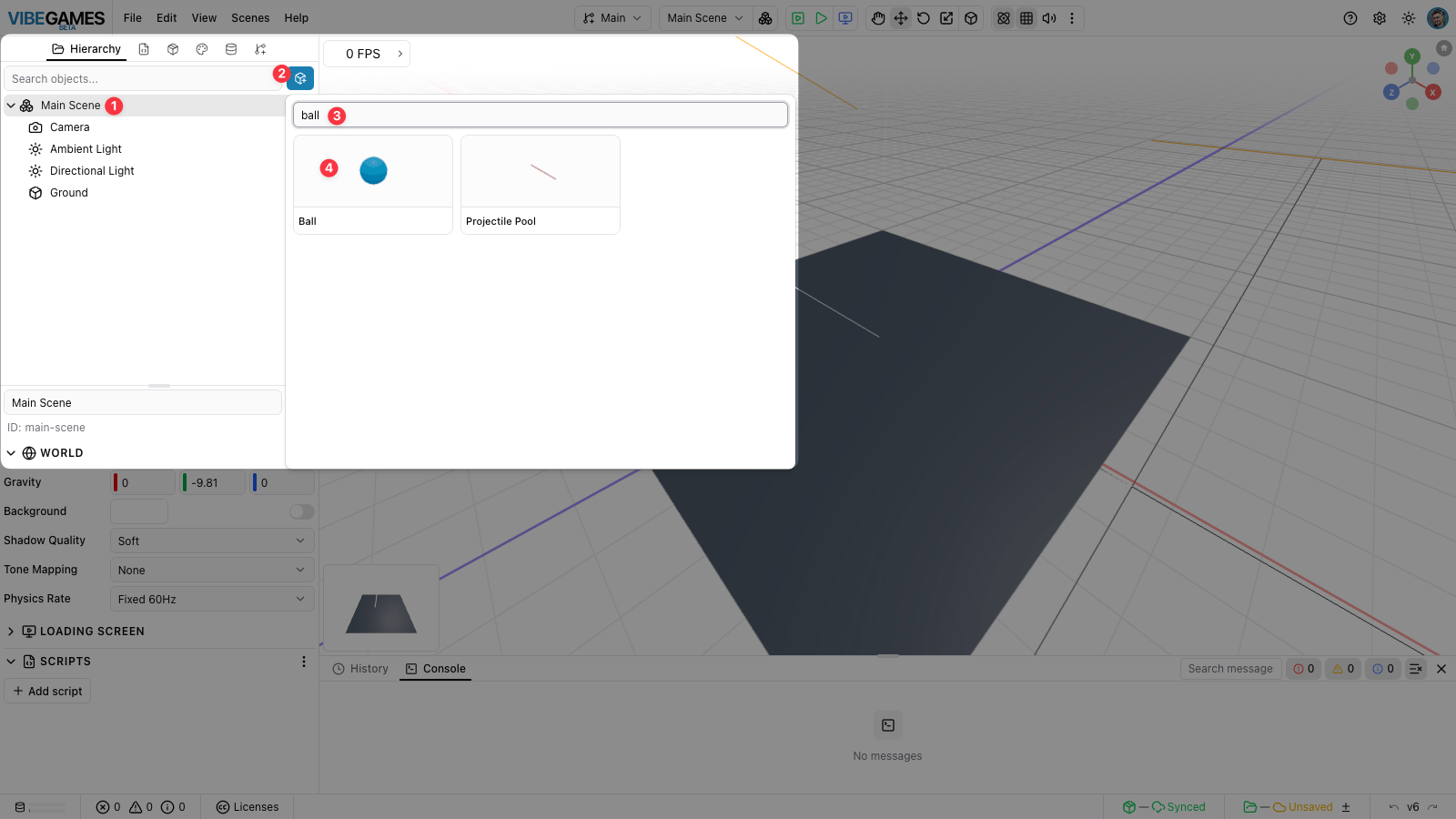Viewport: 1456px width, 819px height.
Task: Open the Scenes menu
Action: click(250, 18)
